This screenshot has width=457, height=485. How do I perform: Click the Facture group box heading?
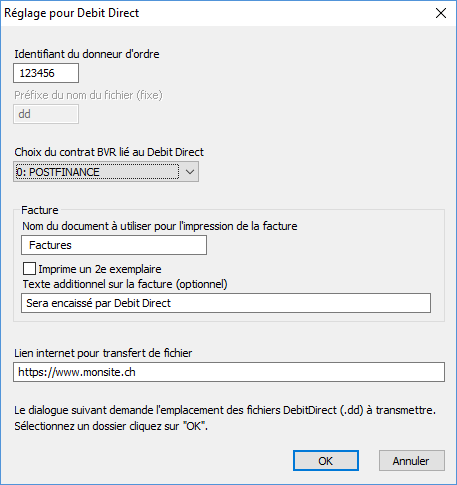click(40, 210)
